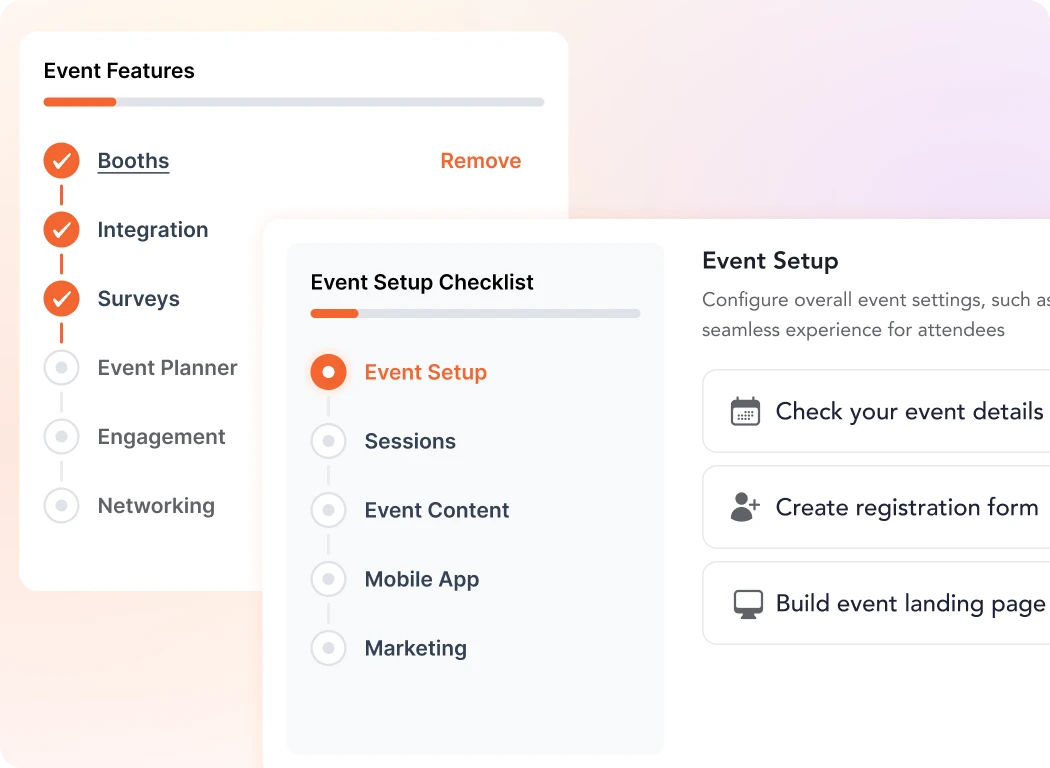Click the checkmark icon next to Booths
Image resolution: width=1050 pixels, height=768 pixels.
pyautogui.click(x=61, y=160)
